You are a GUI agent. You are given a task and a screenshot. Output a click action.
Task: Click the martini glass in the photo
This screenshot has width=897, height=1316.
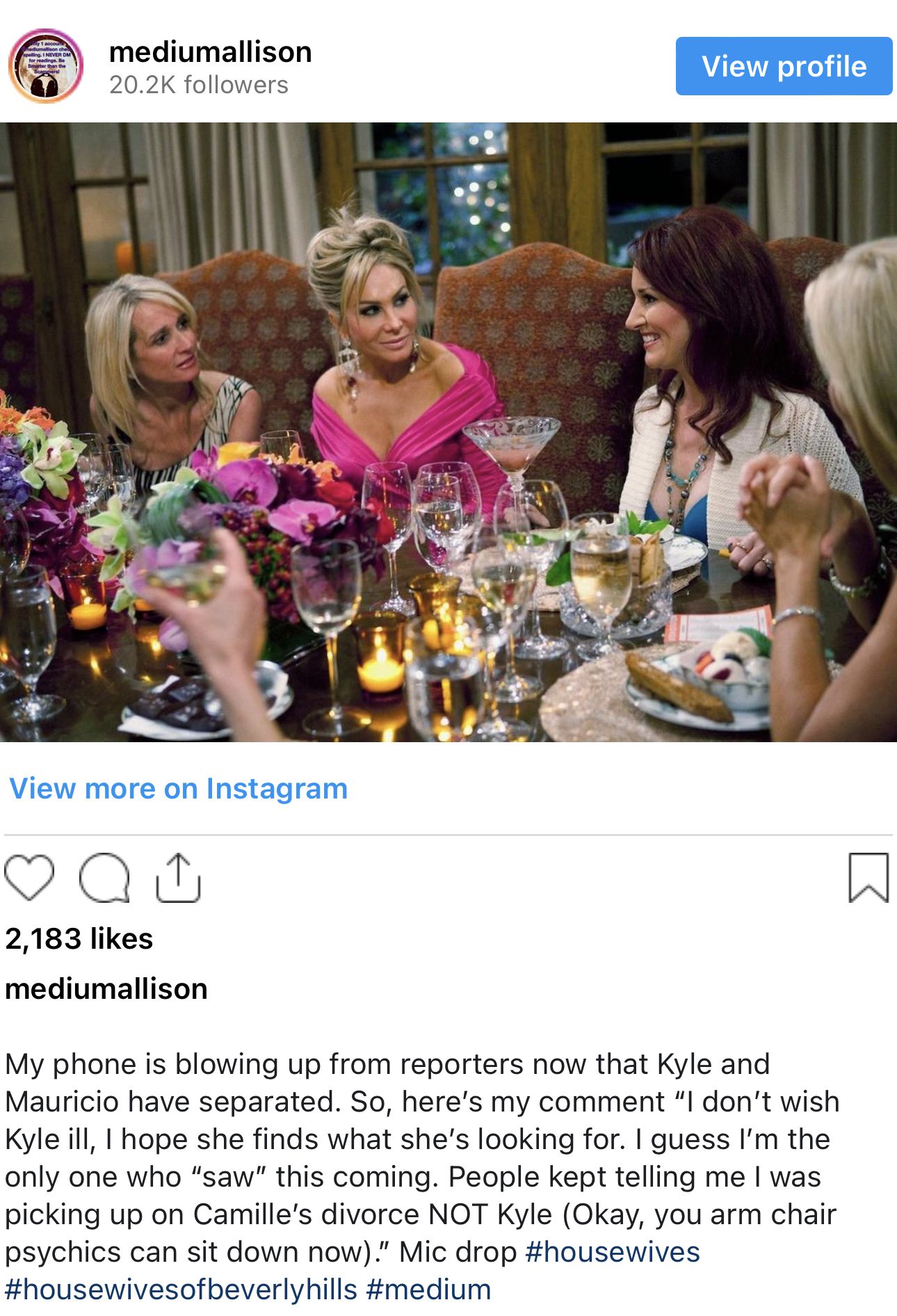coord(513,459)
